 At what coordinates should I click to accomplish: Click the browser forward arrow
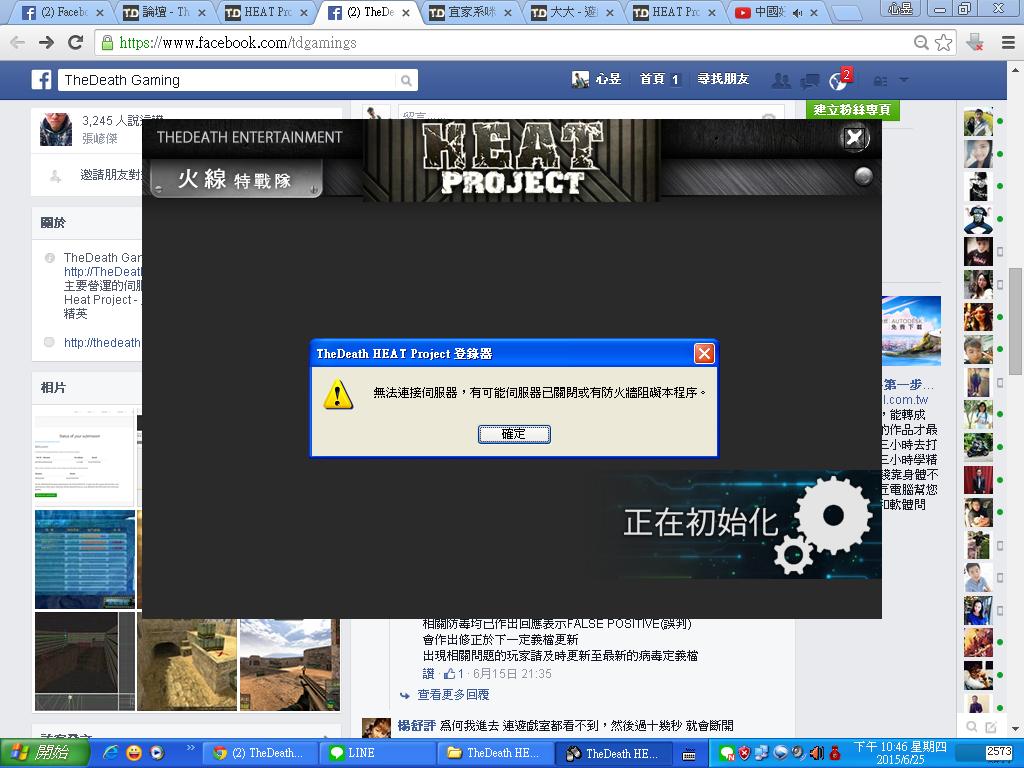tap(46, 43)
